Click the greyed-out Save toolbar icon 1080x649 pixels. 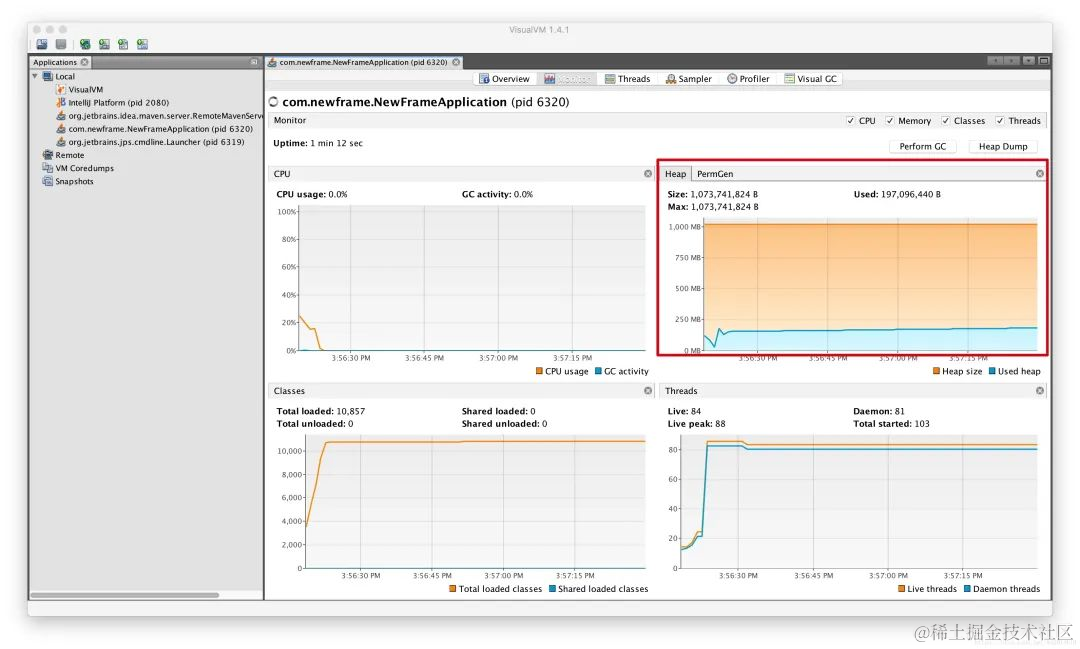(61, 44)
